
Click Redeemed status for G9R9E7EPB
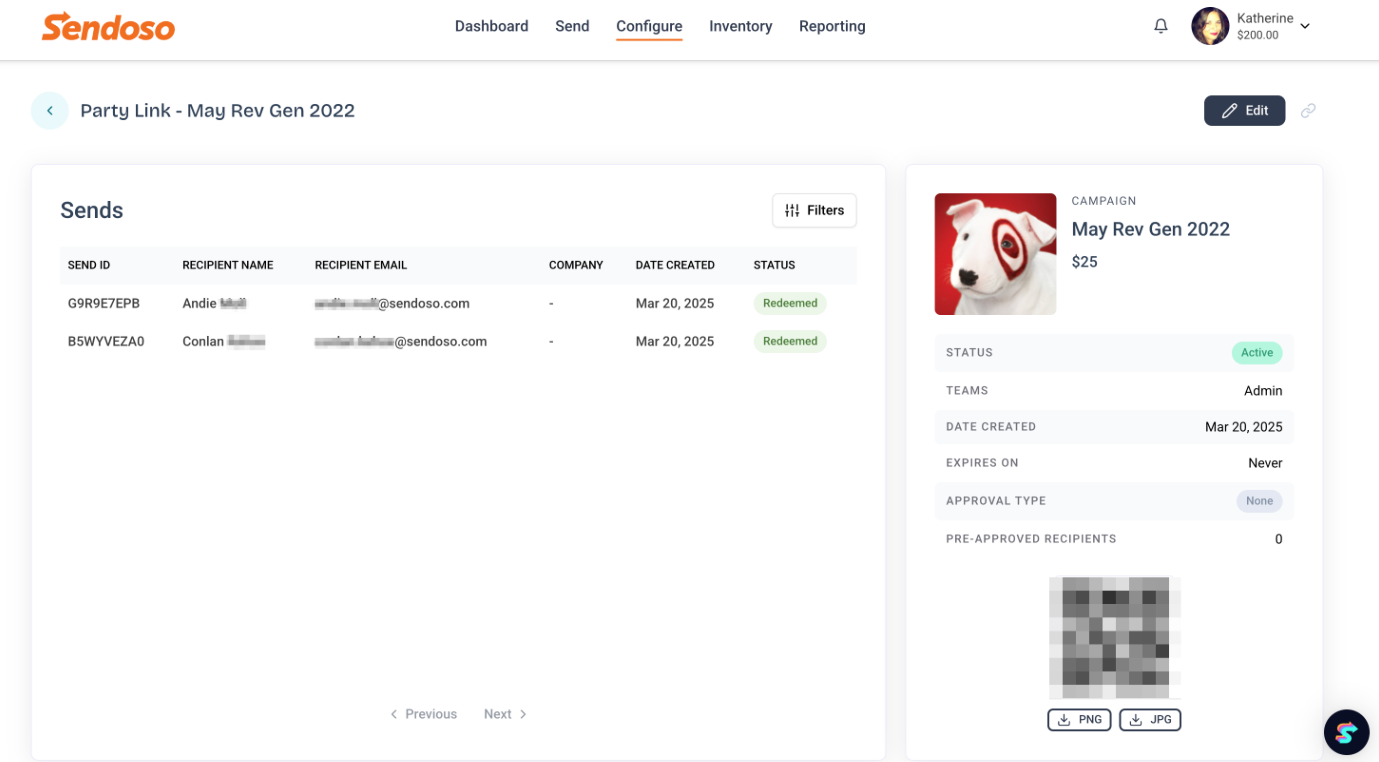coord(790,303)
